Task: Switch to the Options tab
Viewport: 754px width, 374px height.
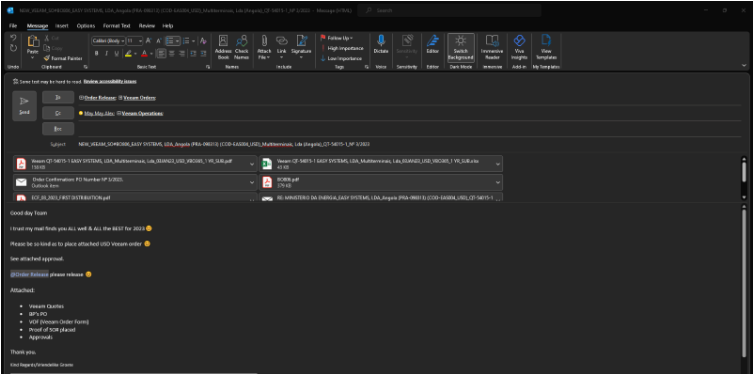Action: 86,25
